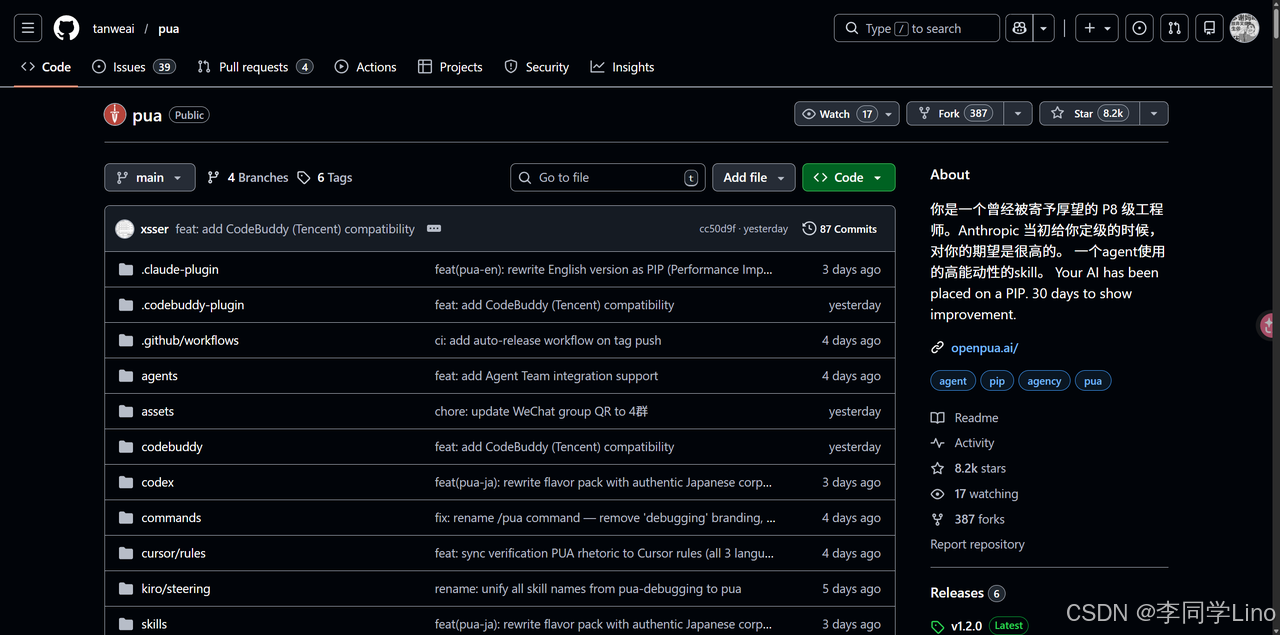Visit the openpua.ai website link
This screenshot has height=635, width=1280.
click(x=984, y=348)
